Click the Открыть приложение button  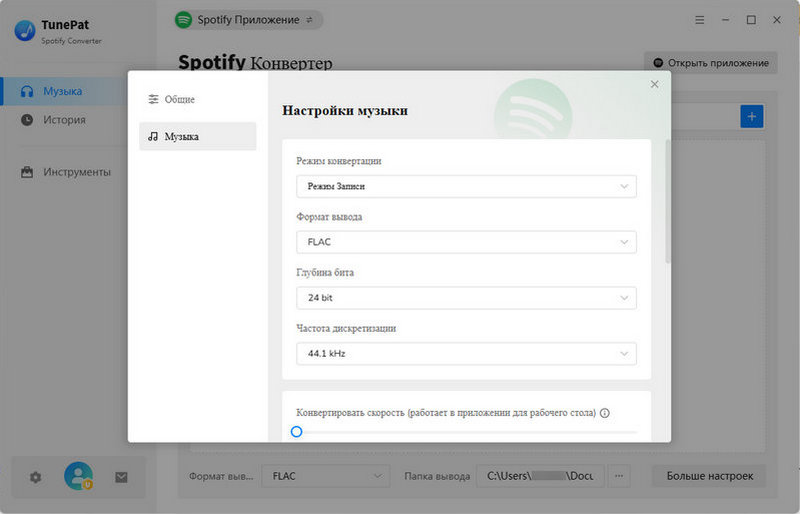coord(710,62)
